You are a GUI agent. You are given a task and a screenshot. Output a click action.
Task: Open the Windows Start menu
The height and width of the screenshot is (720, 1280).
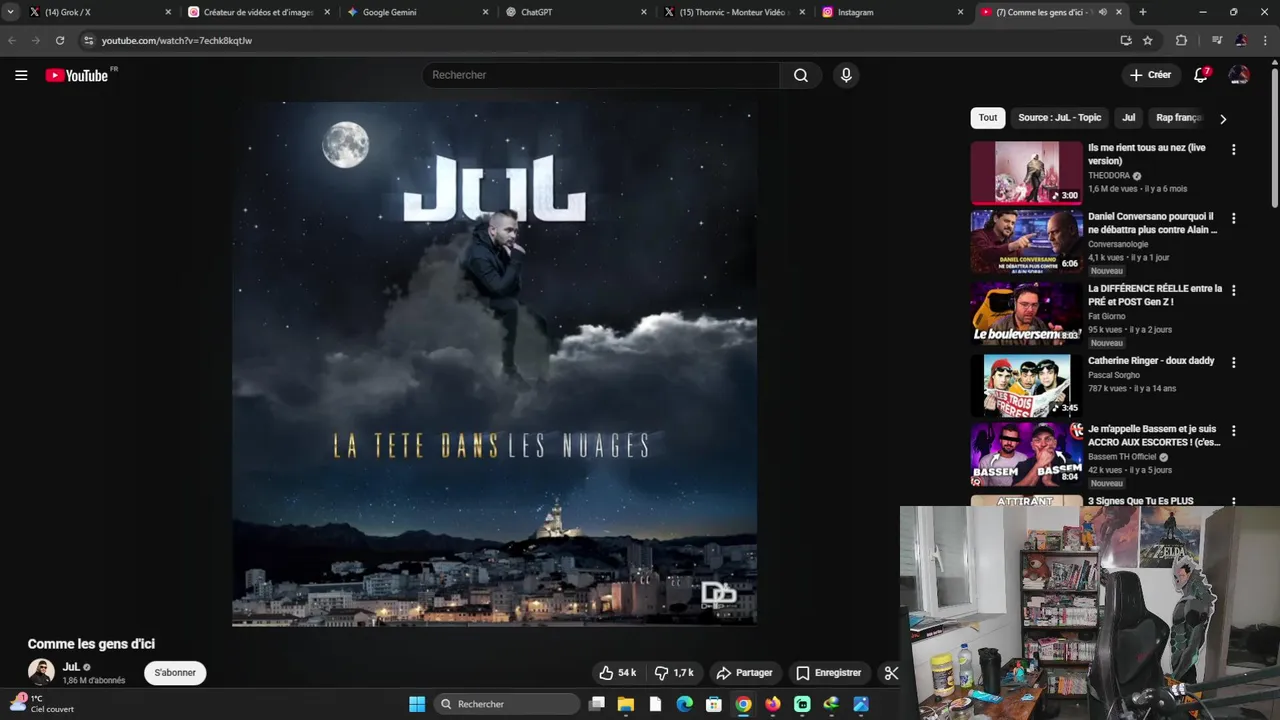click(x=417, y=704)
